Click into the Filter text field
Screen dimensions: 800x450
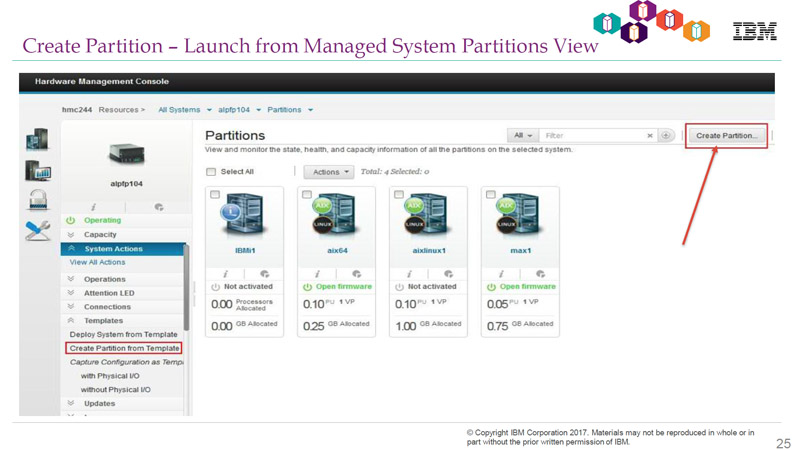pyautogui.click(x=593, y=136)
